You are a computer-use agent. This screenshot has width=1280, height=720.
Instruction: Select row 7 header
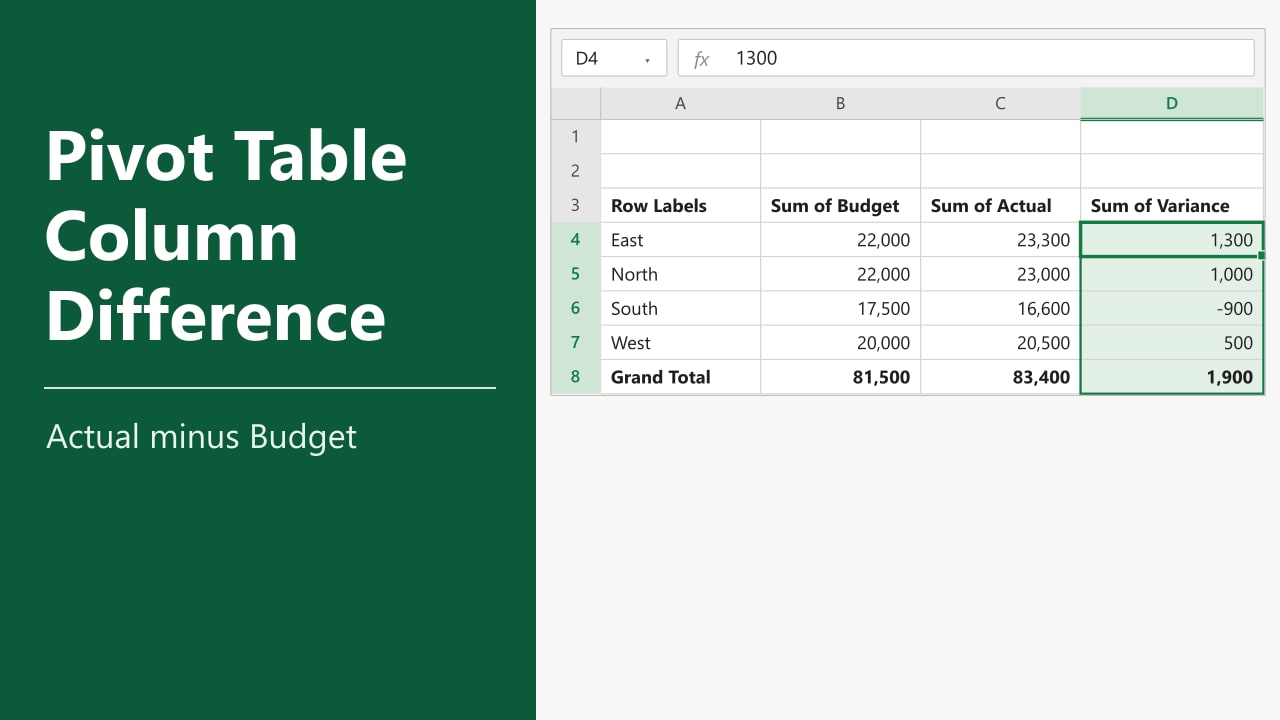tap(576, 342)
